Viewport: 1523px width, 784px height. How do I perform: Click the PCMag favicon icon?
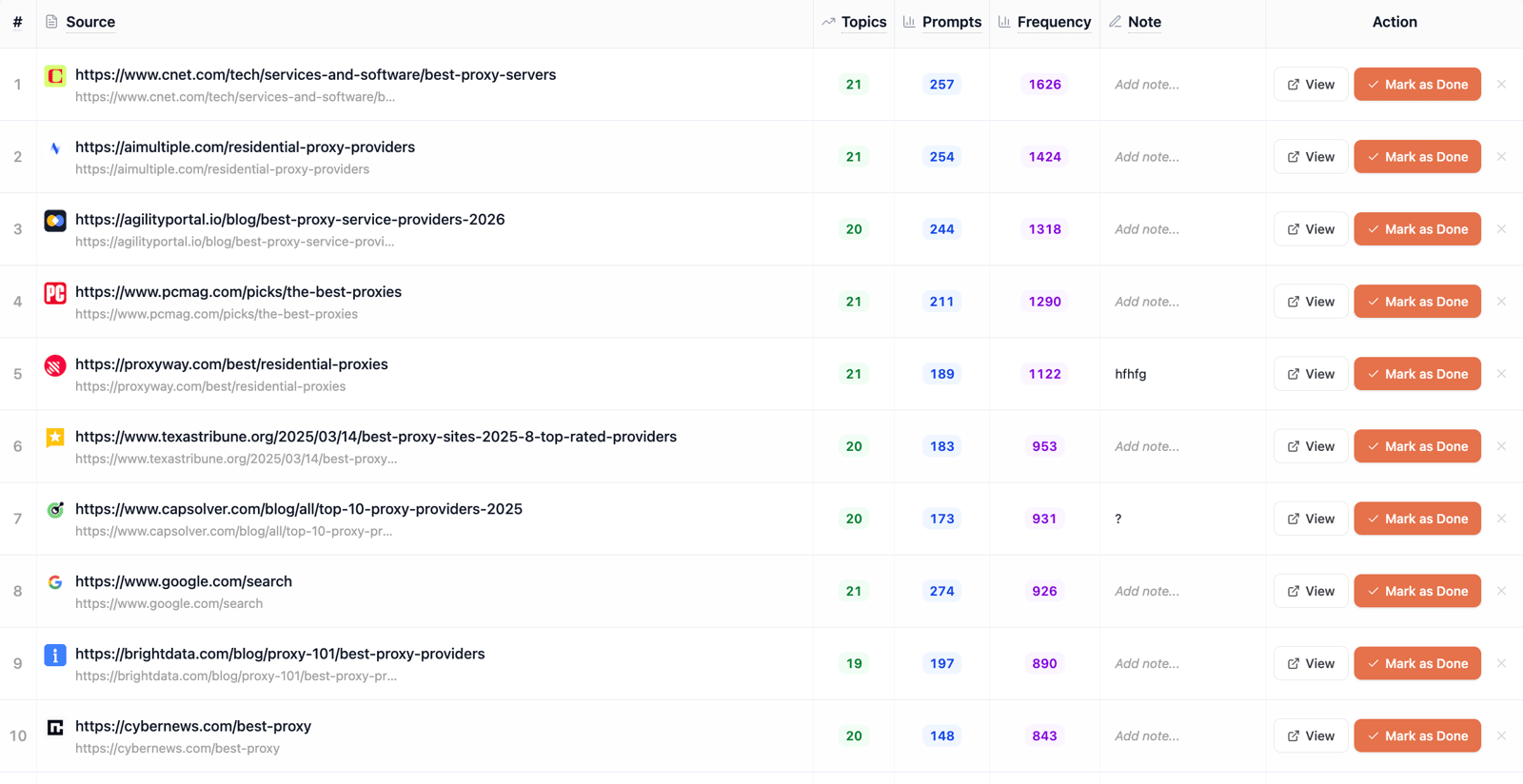(x=55, y=293)
